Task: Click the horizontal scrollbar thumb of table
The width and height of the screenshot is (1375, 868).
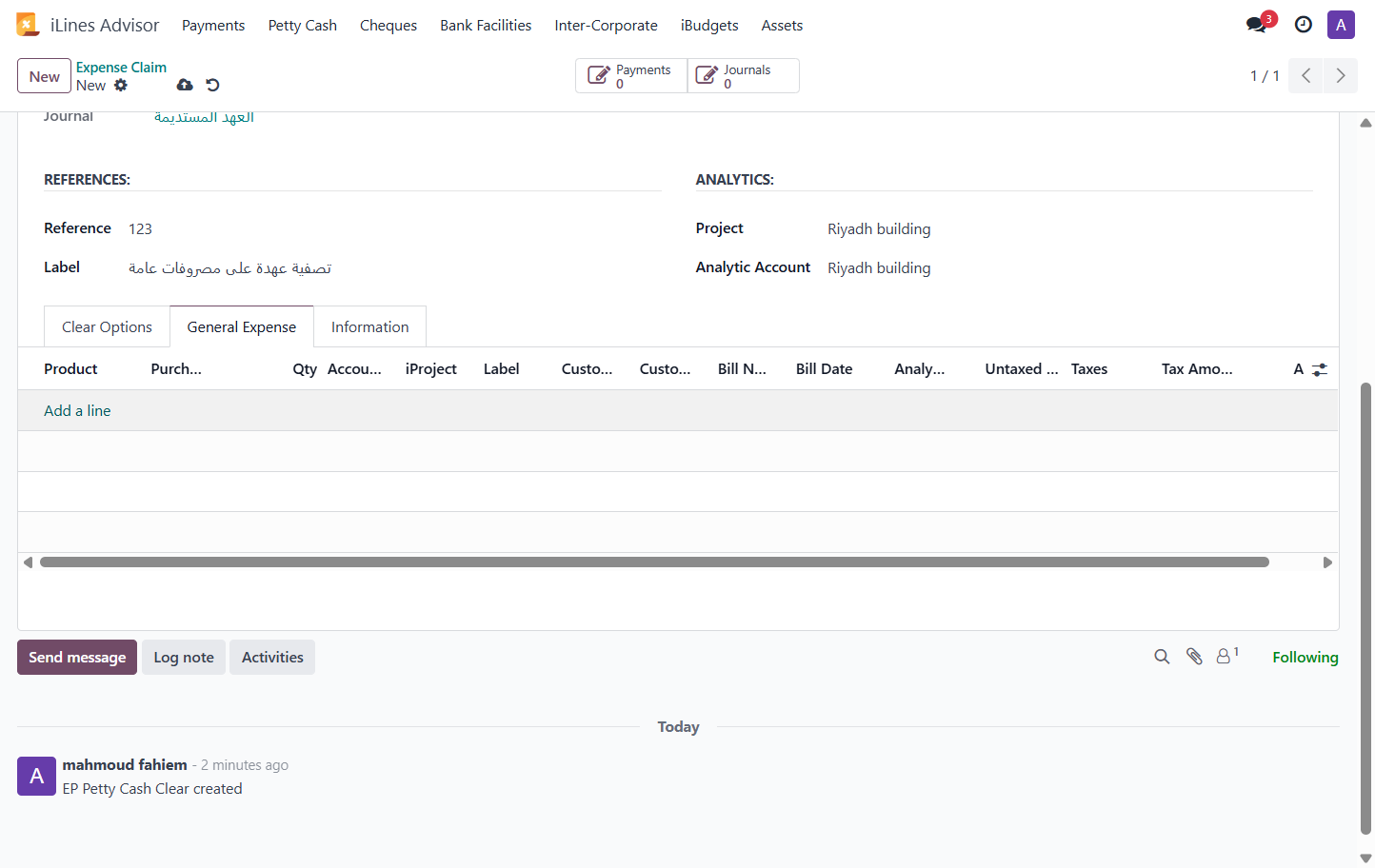Action: click(x=654, y=562)
